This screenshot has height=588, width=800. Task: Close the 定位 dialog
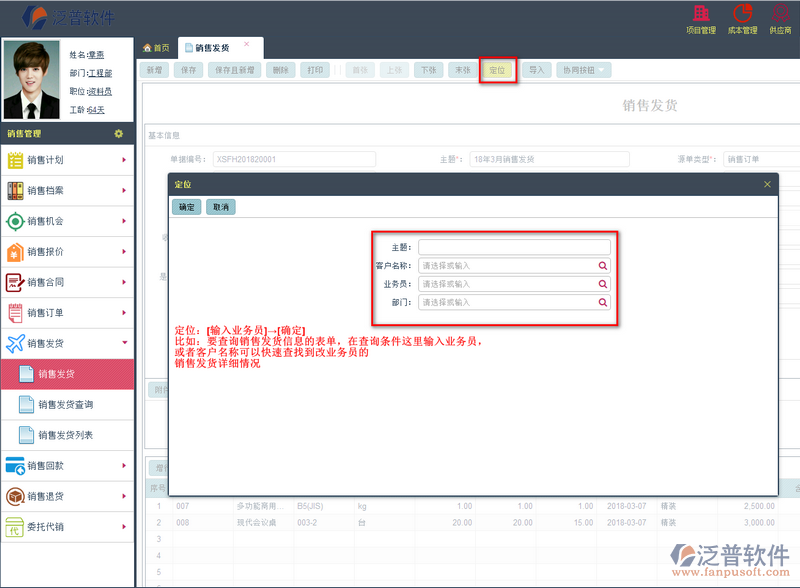[x=767, y=184]
